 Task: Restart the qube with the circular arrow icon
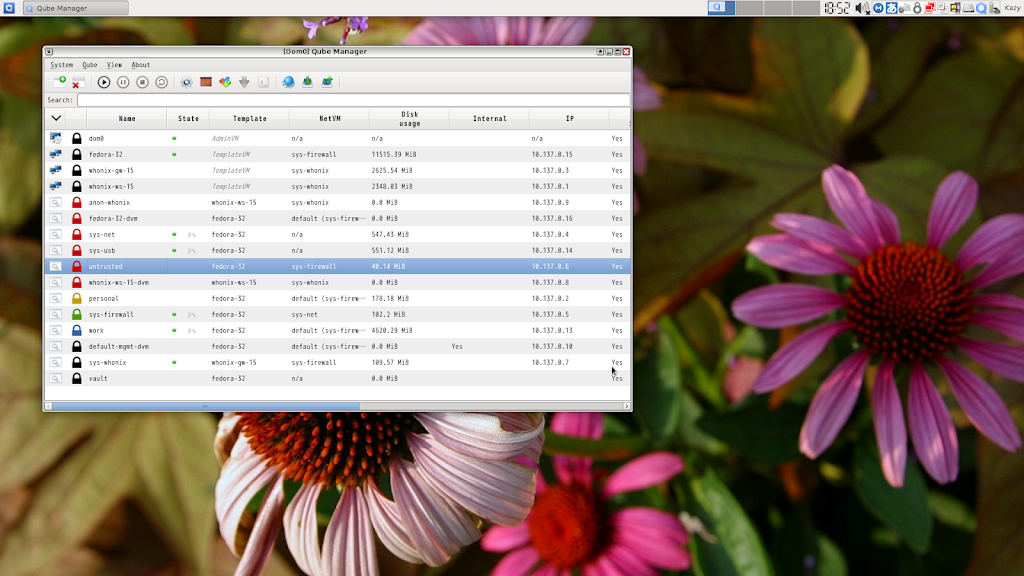click(161, 82)
